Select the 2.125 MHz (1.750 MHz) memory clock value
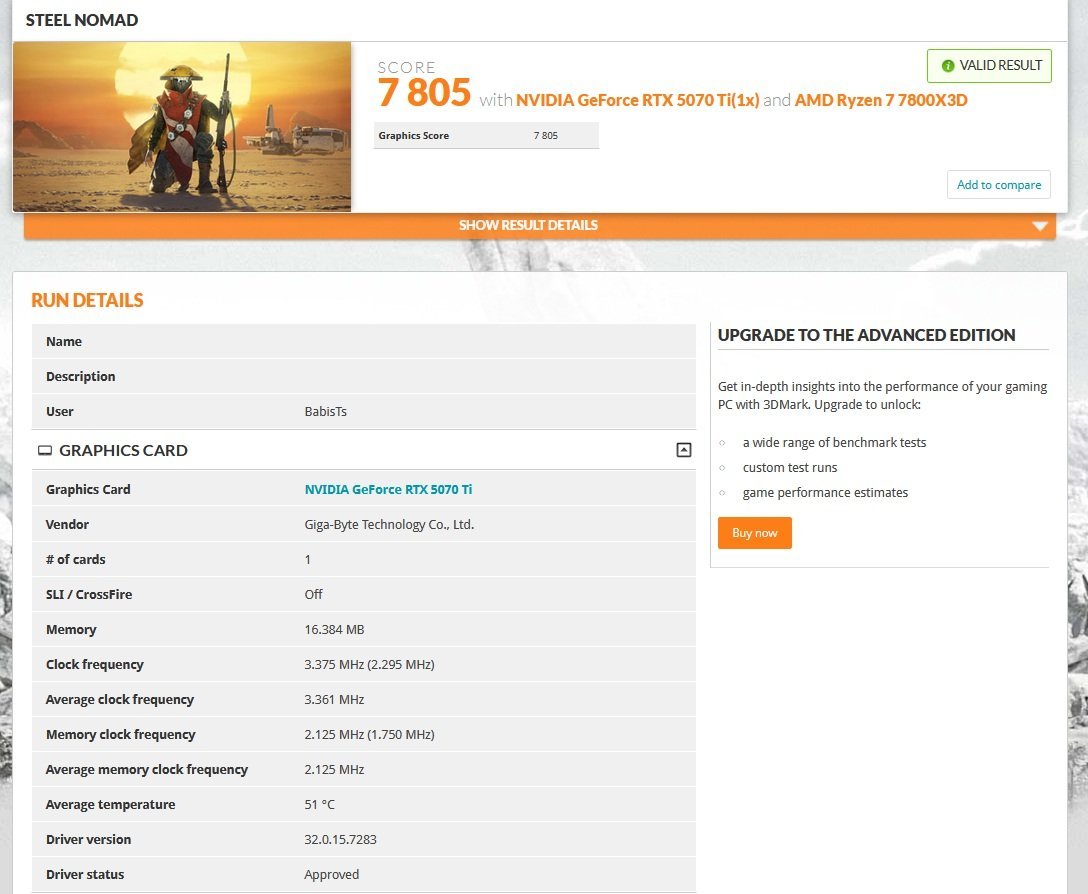This screenshot has width=1088, height=894. pyautogui.click(x=369, y=734)
